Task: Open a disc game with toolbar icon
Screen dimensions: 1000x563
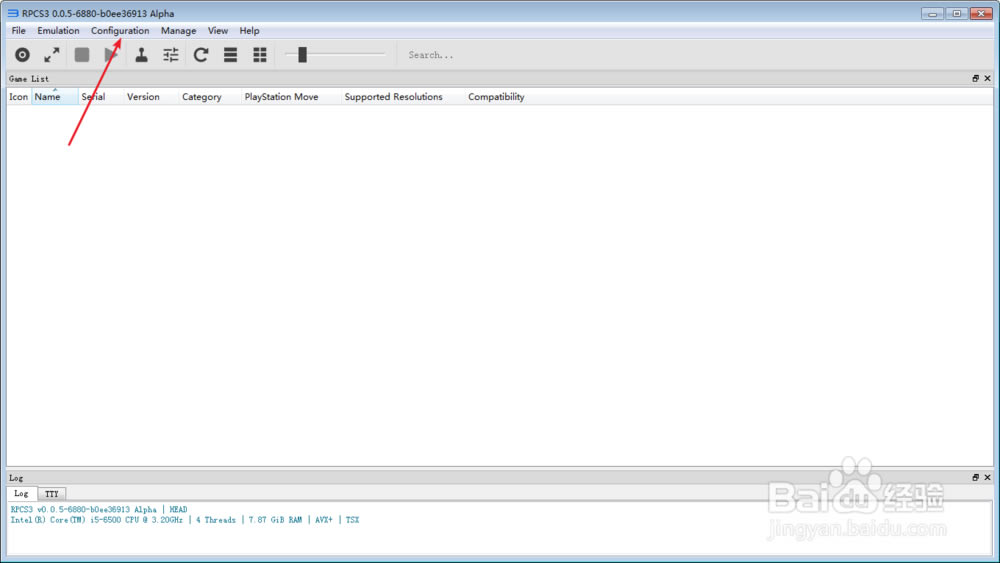Action: tap(22, 55)
